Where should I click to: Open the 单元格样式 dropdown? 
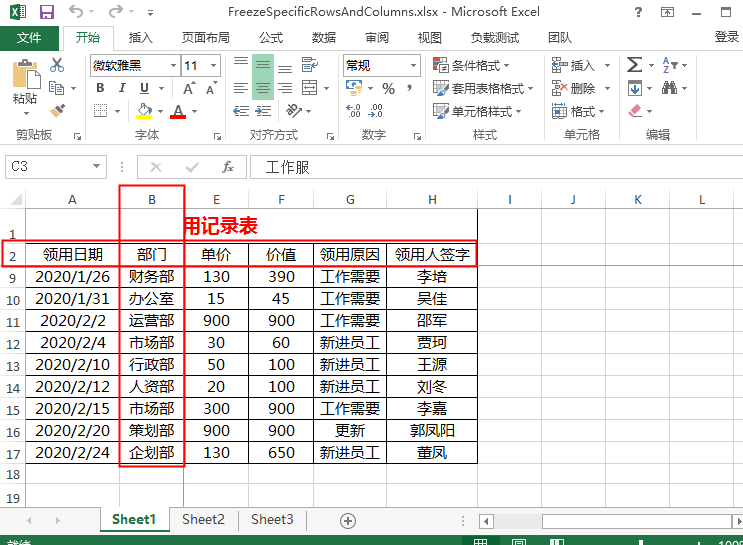tap(477, 111)
